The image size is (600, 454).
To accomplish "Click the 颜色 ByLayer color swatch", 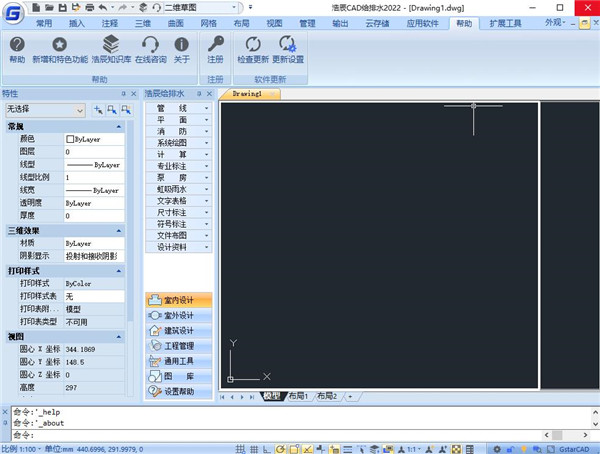I will pyautogui.click(x=70, y=139).
